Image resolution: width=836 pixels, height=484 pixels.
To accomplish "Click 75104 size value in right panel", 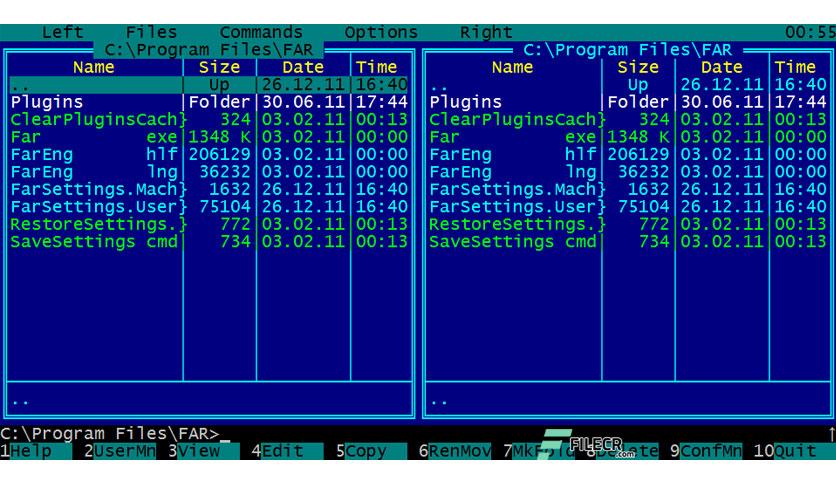I will [643, 207].
